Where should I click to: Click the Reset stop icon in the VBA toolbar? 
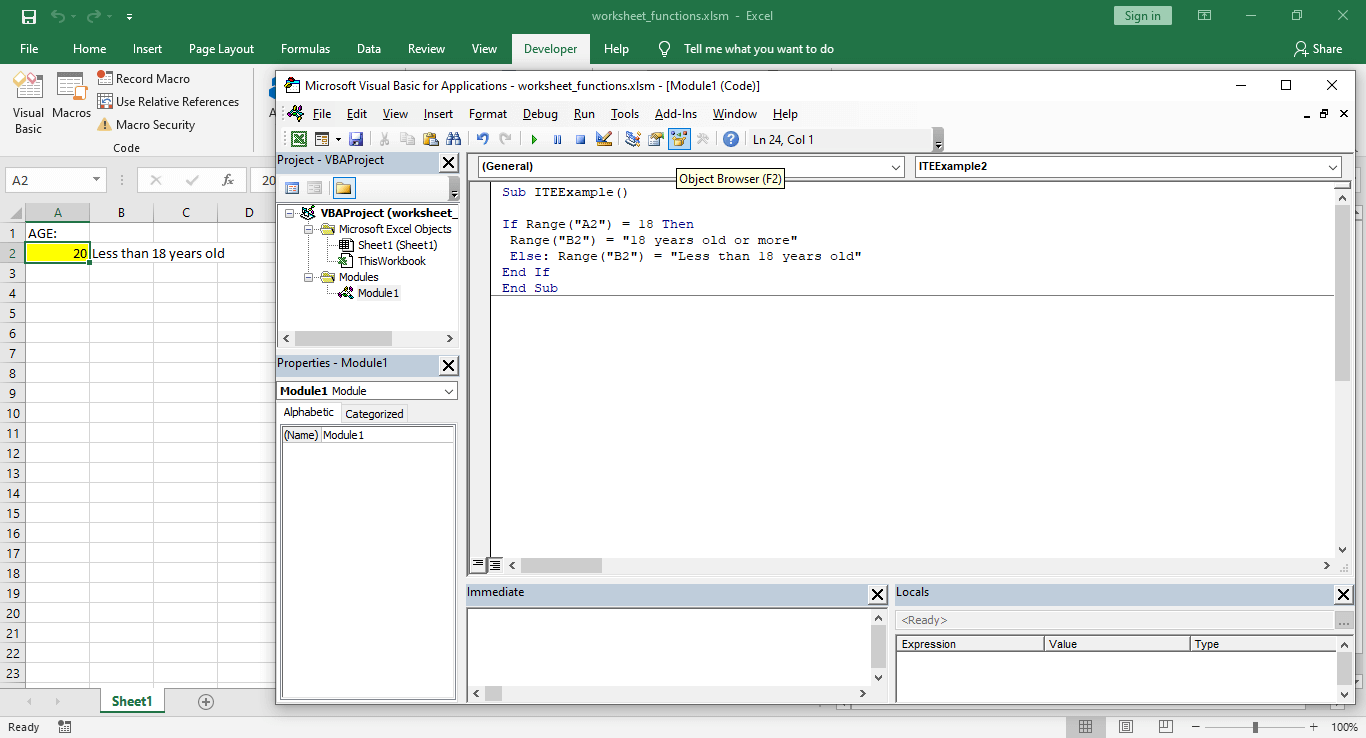point(580,140)
